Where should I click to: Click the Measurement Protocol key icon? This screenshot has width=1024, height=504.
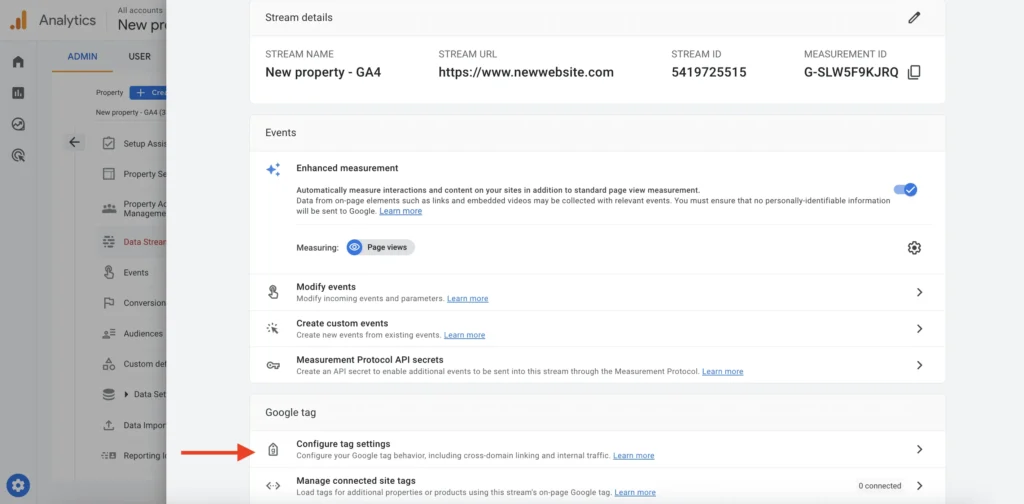pos(273,365)
